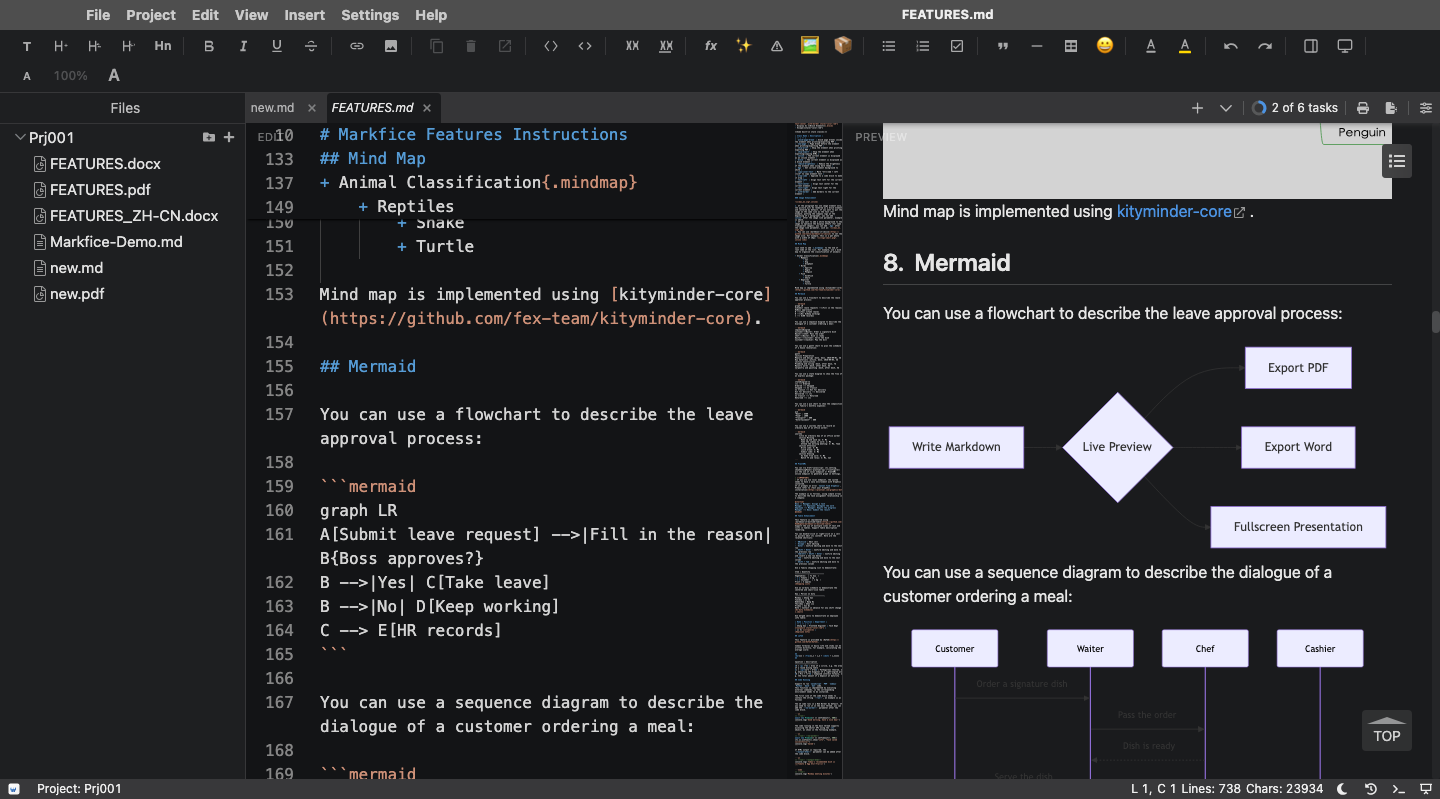This screenshot has height=799, width=1440.
Task: Insert a block quote
Action: [x=1003, y=46]
